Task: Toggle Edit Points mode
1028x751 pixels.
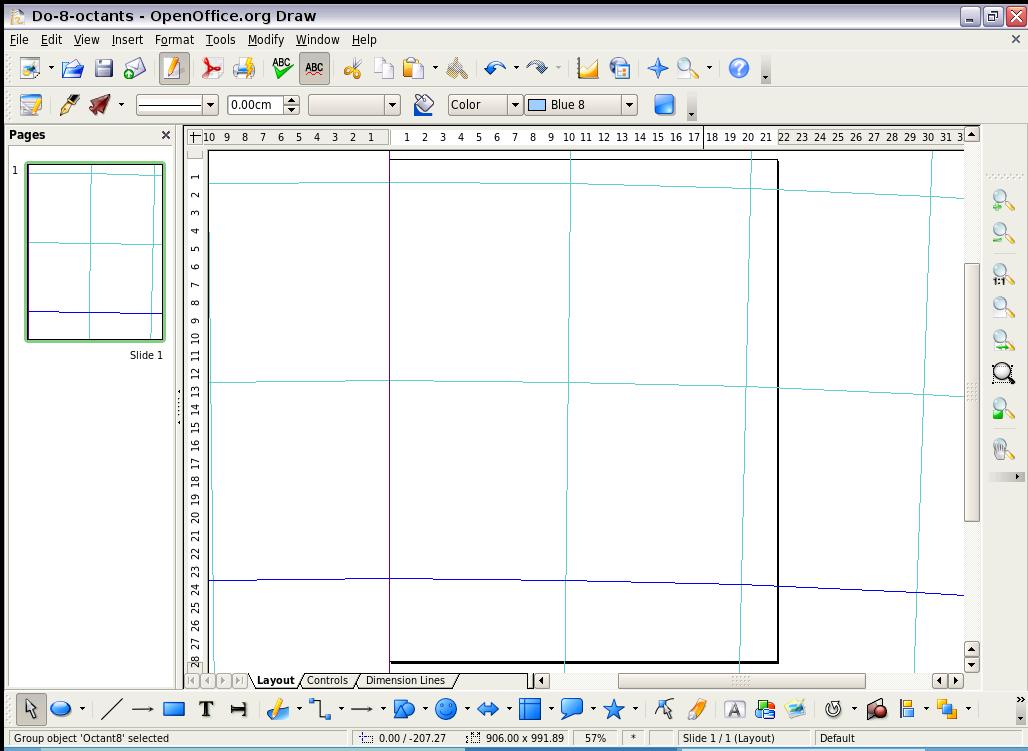Action: [x=664, y=708]
